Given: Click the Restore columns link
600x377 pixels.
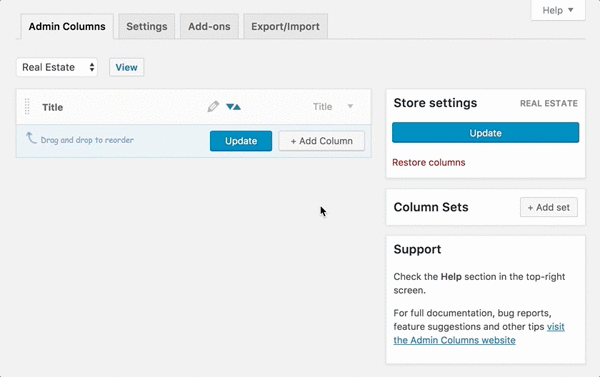Looking at the screenshot, I should (x=429, y=162).
